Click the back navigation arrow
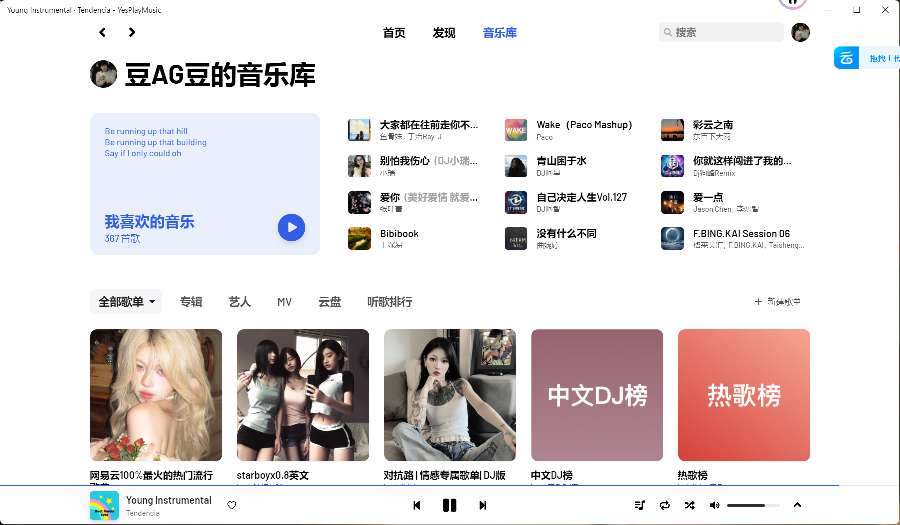The width and height of the screenshot is (900, 525). pyautogui.click(x=102, y=32)
